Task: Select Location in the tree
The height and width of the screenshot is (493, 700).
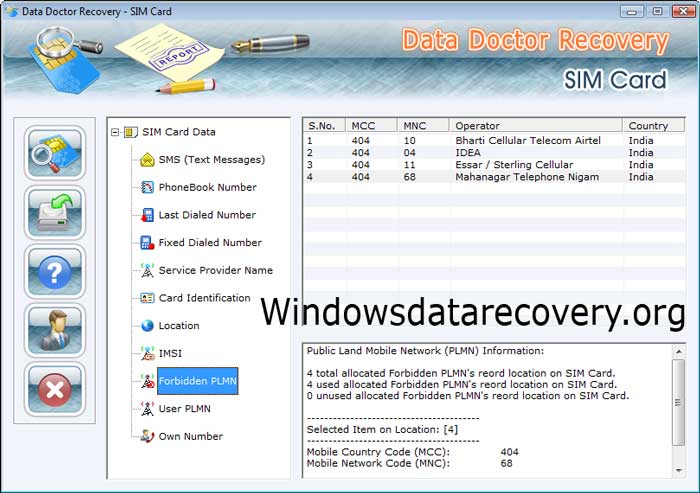Action: tap(179, 326)
